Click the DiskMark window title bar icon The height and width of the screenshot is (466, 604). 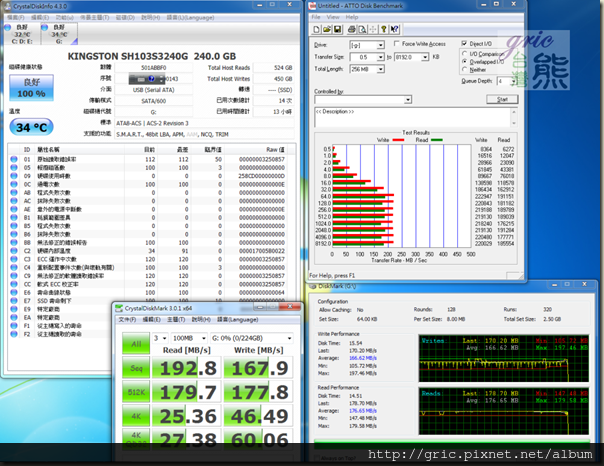(313, 286)
